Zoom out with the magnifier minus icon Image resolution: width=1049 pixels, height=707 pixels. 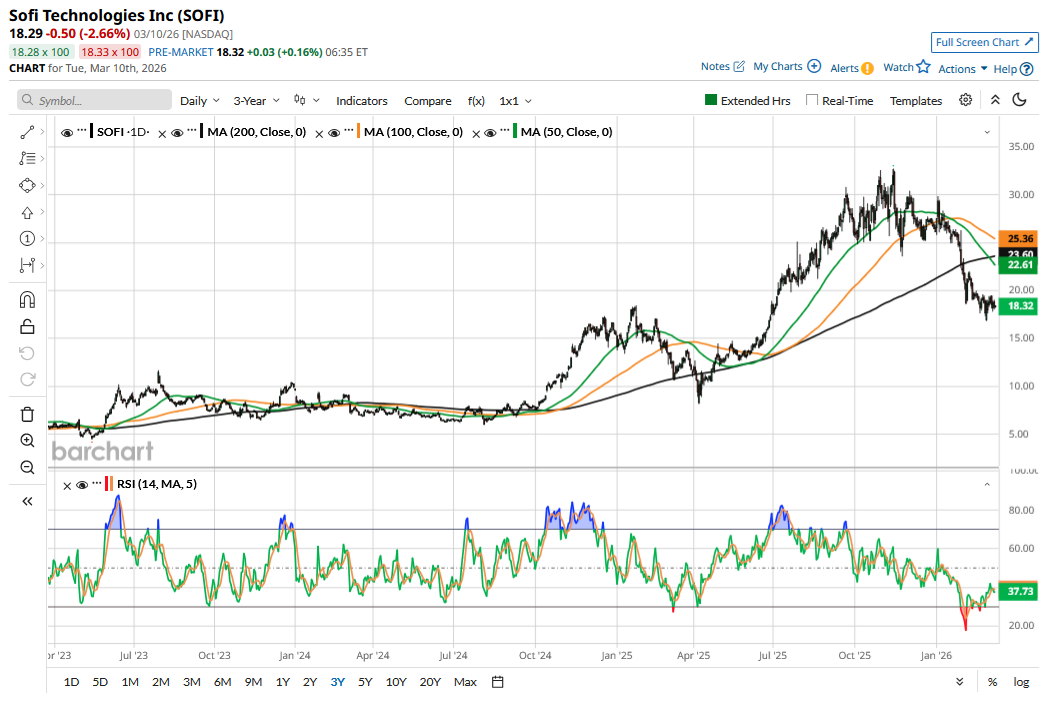point(27,467)
